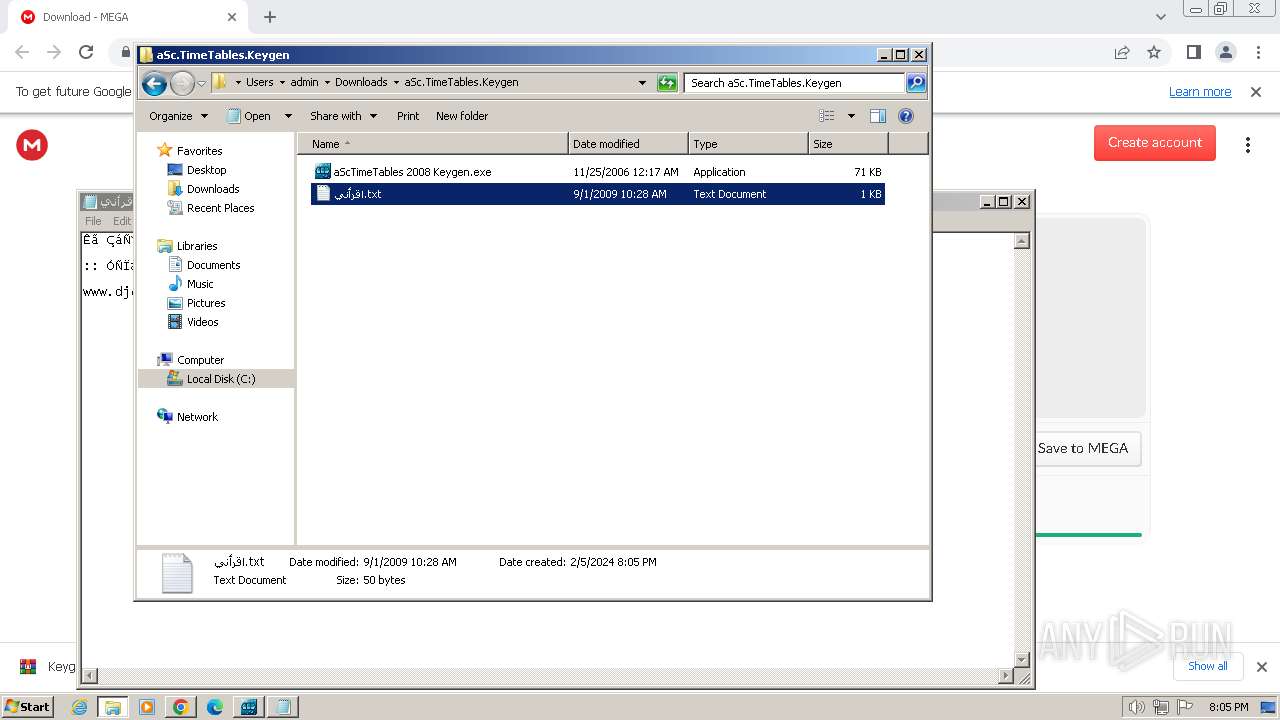Open Libraries in navigation pane
The height and width of the screenshot is (720, 1280).
(197, 246)
